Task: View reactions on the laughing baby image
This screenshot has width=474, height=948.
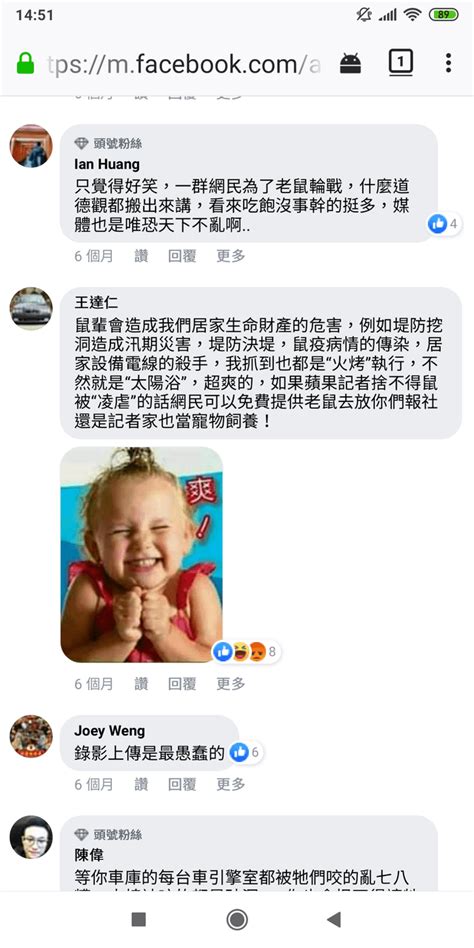Action: 246,652
